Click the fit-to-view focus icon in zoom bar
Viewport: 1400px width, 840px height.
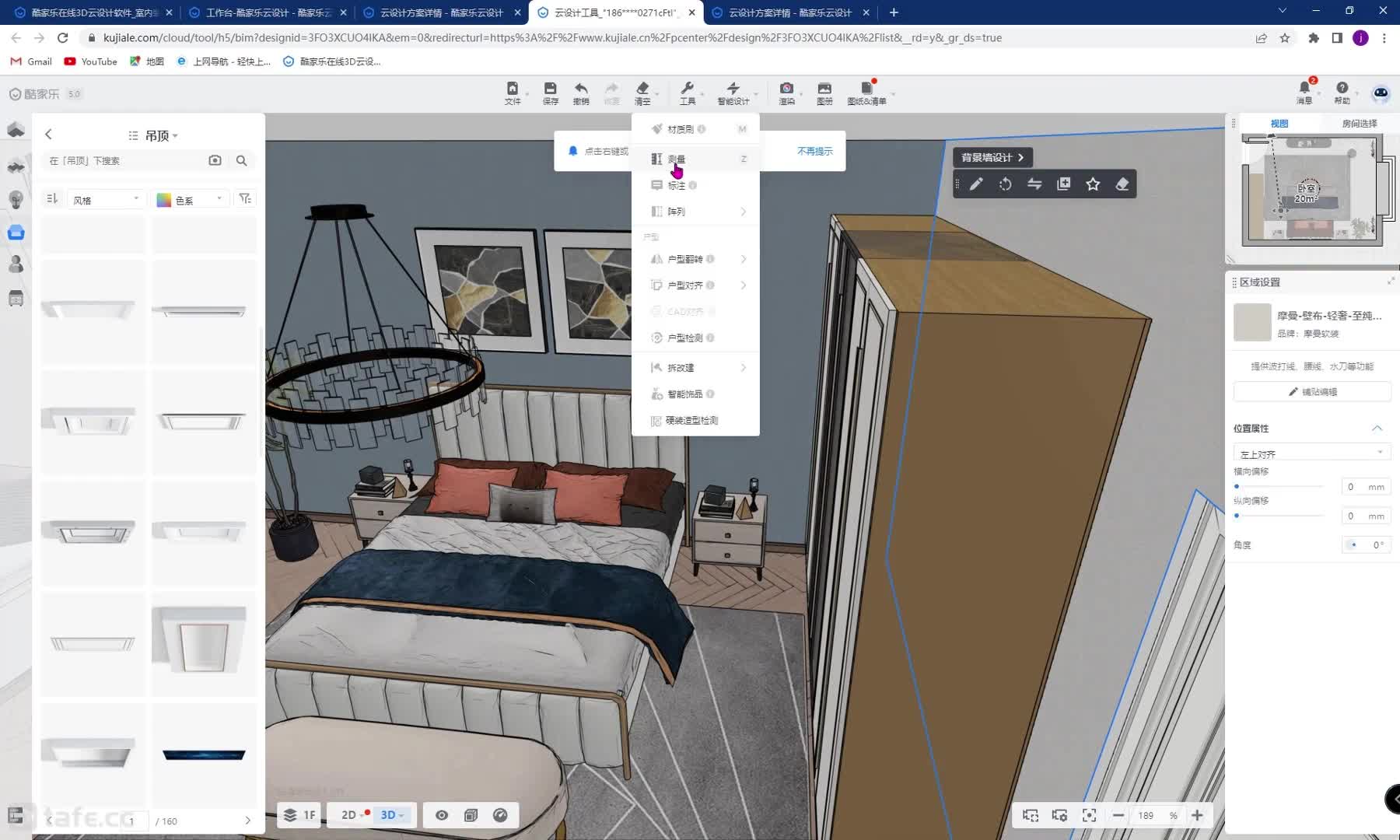[1089, 815]
